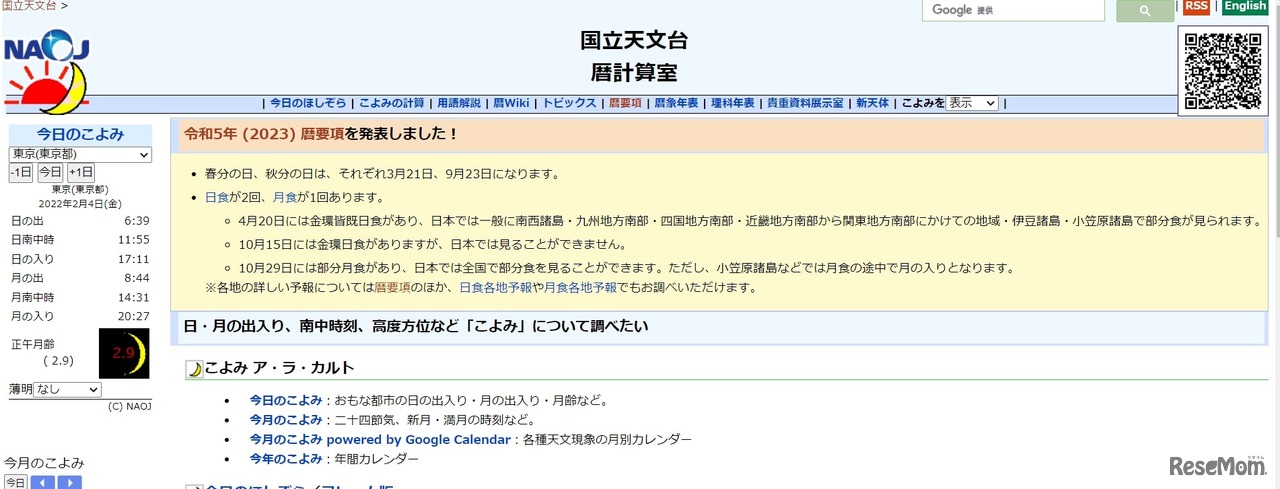Open 今日のこよみ link in list
The width and height of the screenshot is (1280, 489).
pyautogui.click(x=286, y=400)
